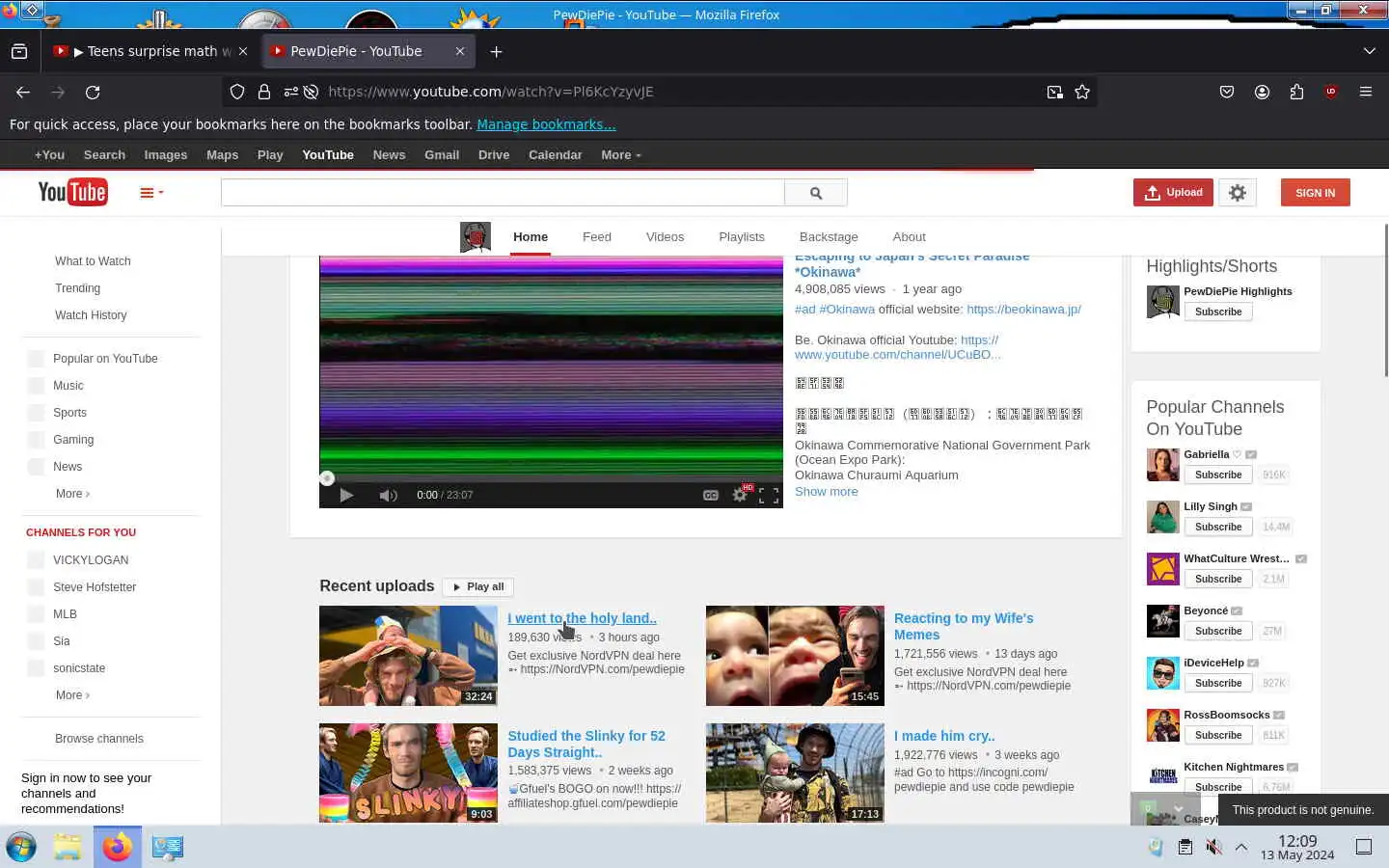This screenshot has height=868, width=1389.
Task: Open Browse channels in sidebar
Action: pos(99,739)
